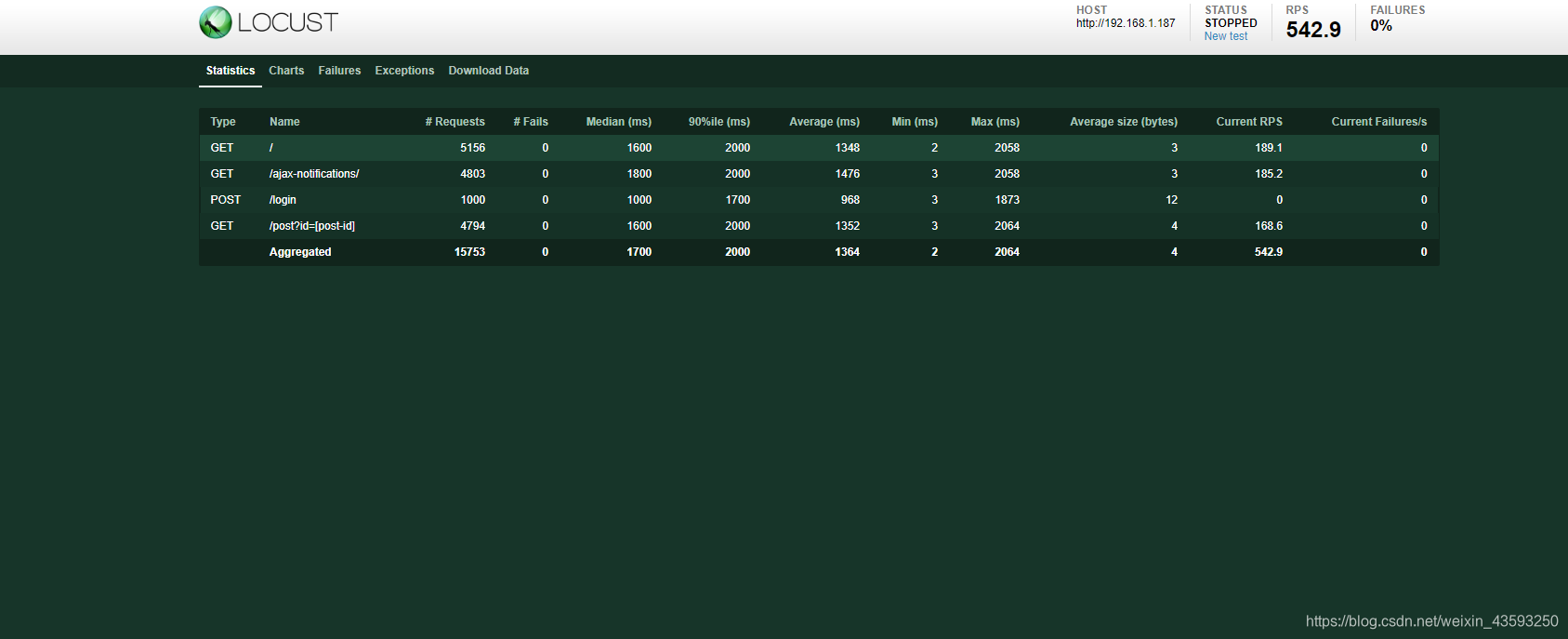The height and width of the screenshot is (639, 1568).
Task: Click the Locust logo icon
Action: pyautogui.click(x=216, y=22)
